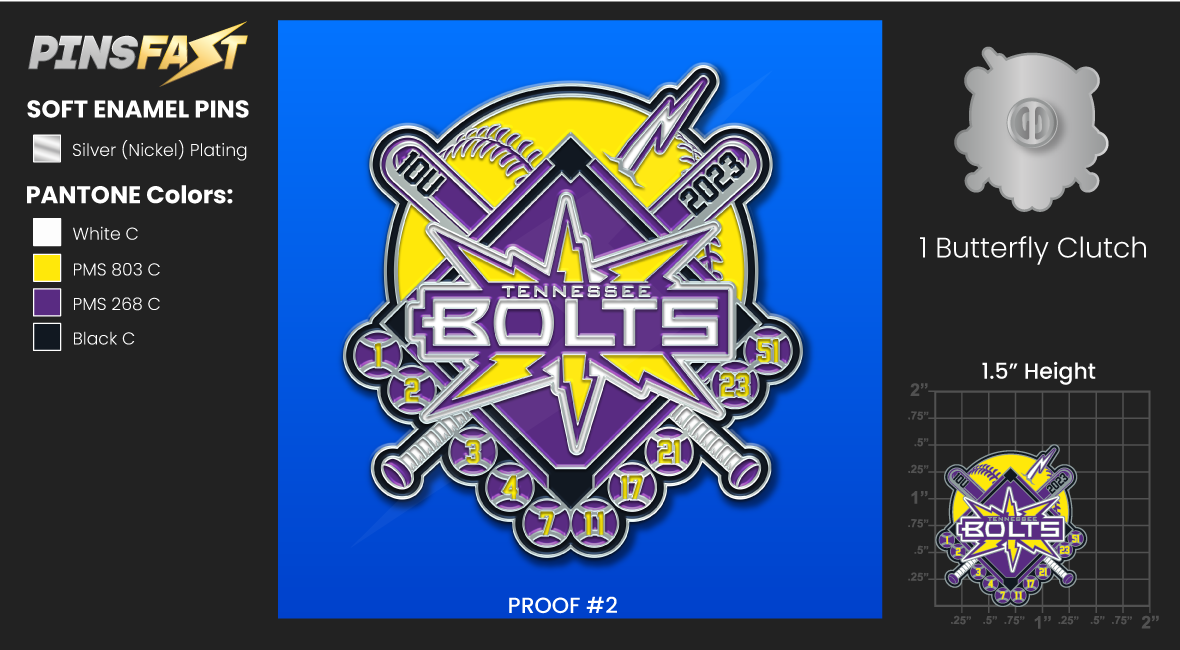Click the softball numbered 17
The image size is (1180, 650).
631,488
